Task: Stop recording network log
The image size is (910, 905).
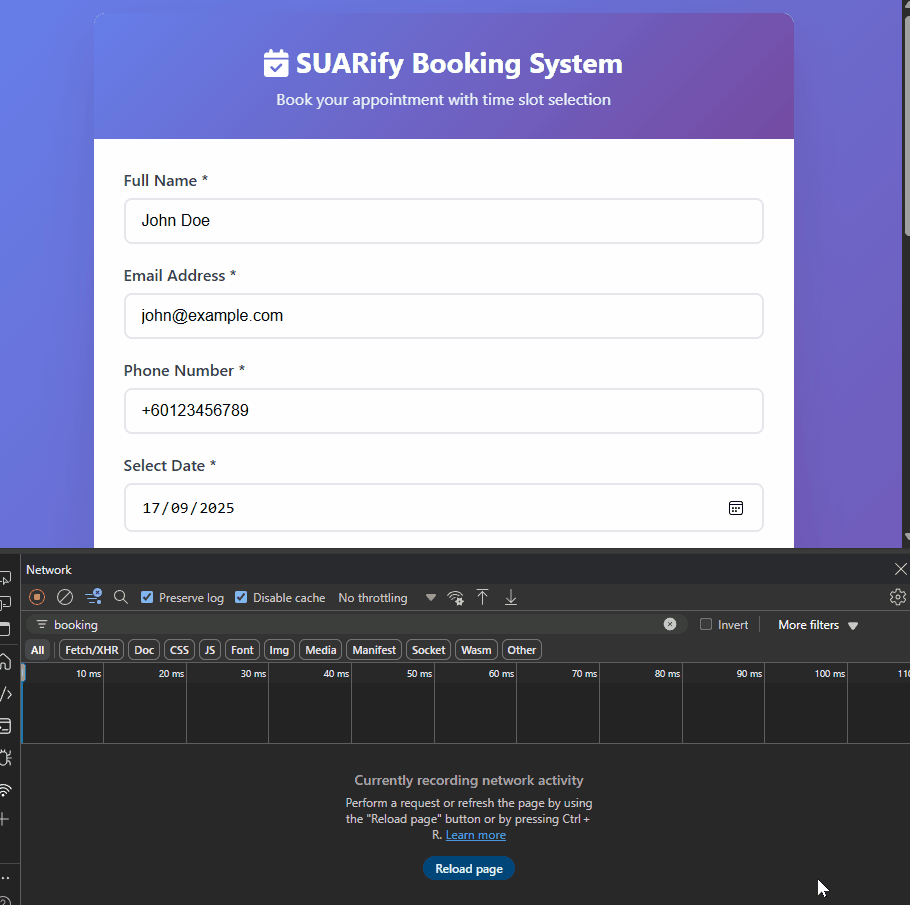Action: click(37, 597)
